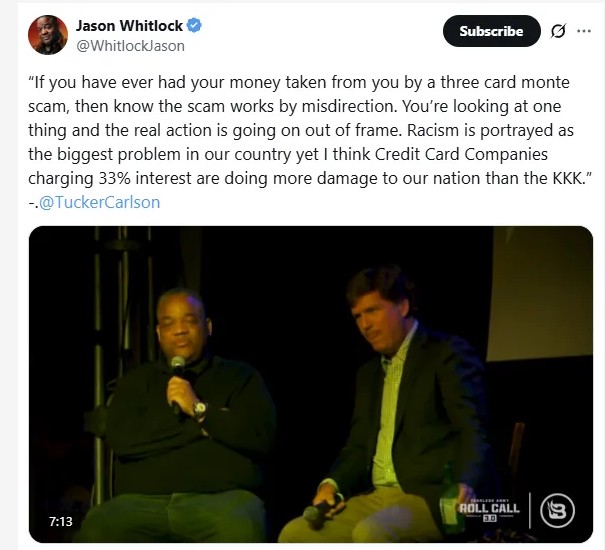Open the Grok explain-post icon
605x550 pixels.
pos(559,31)
